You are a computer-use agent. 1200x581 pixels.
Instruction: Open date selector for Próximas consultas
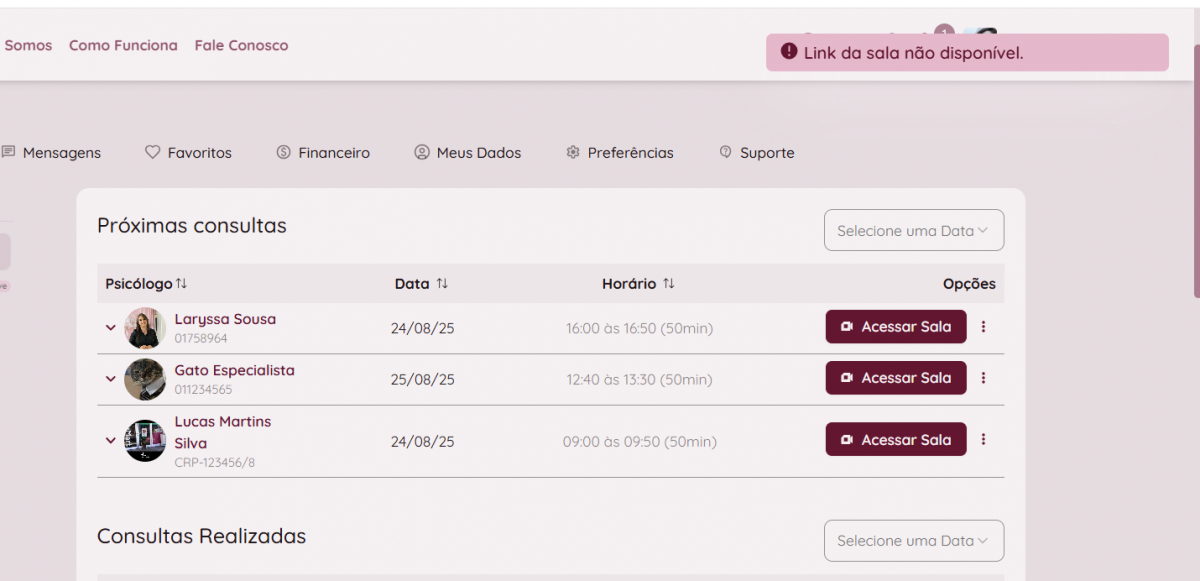pyautogui.click(x=913, y=231)
